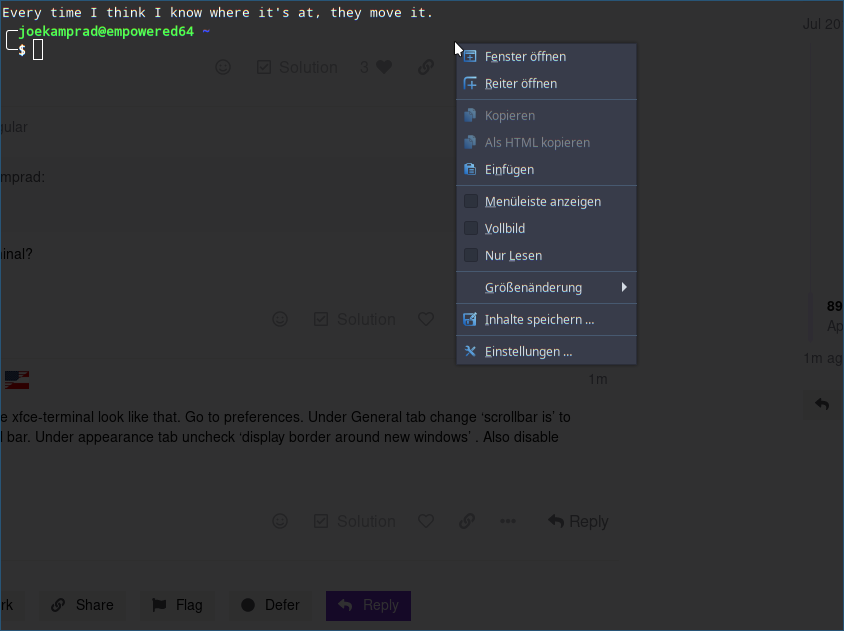
Task: Toggle the Vollbild checkbox
Action: click(x=471, y=229)
